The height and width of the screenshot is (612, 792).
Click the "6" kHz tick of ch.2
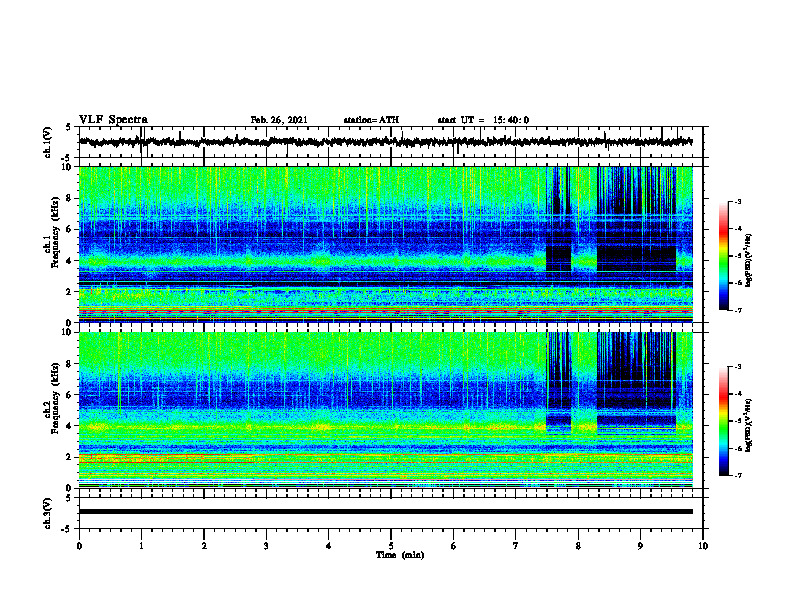69,395
